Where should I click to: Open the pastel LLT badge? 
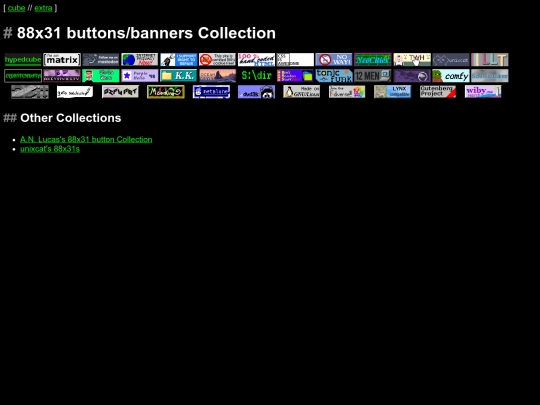click(490, 60)
